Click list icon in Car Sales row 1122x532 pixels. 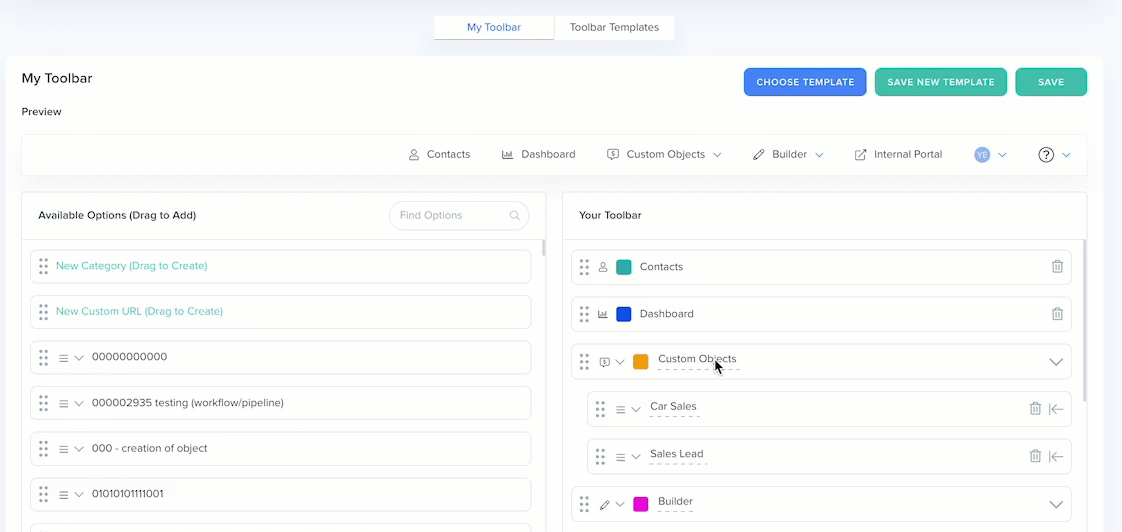(x=620, y=410)
